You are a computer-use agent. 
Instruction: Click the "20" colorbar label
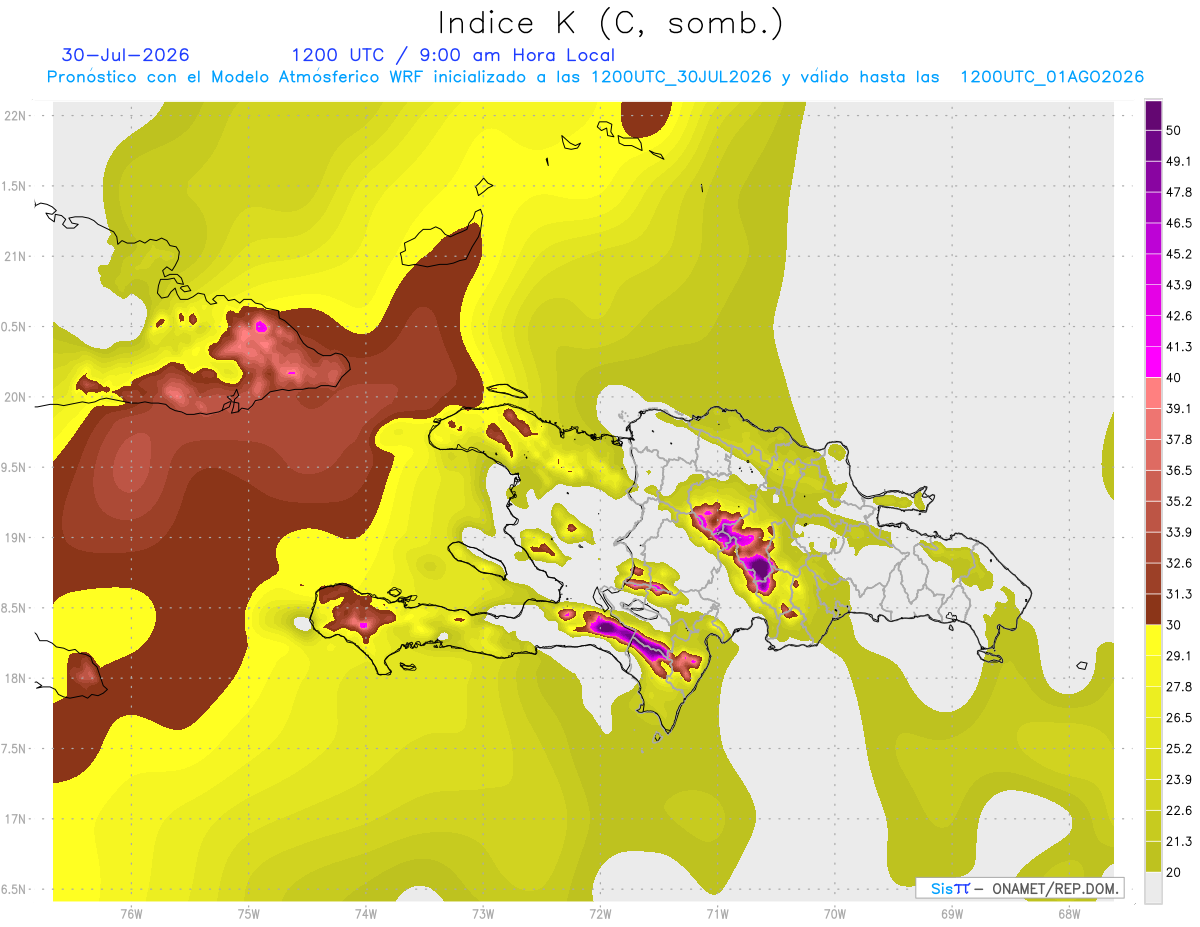click(x=1173, y=873)
